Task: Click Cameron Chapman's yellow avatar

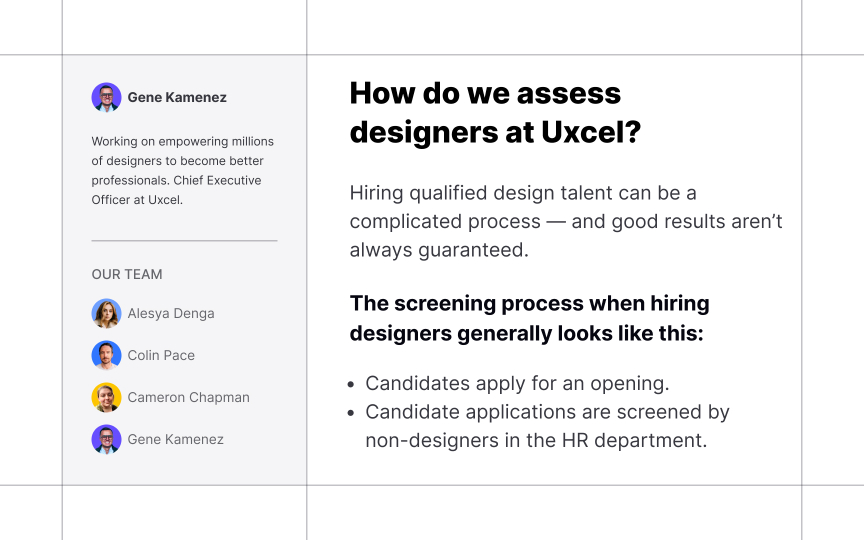Action: 106,397
